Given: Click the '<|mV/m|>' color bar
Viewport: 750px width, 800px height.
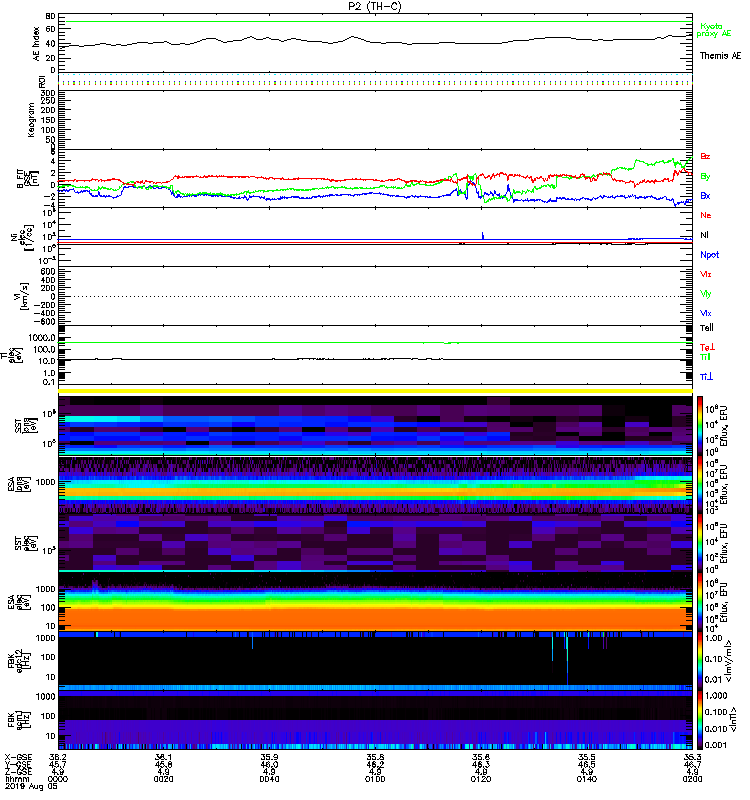Looking at the screenshot, I should [x=700, y=661].
